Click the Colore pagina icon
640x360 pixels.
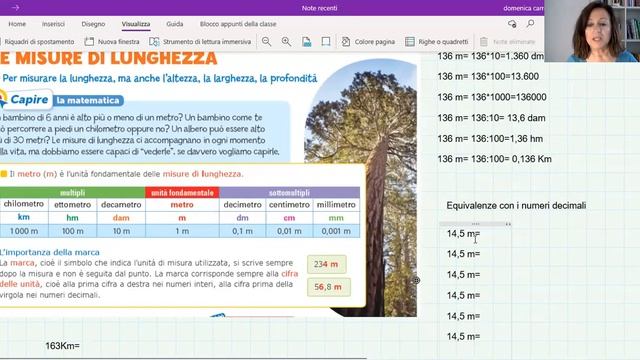tap(346, 42)
